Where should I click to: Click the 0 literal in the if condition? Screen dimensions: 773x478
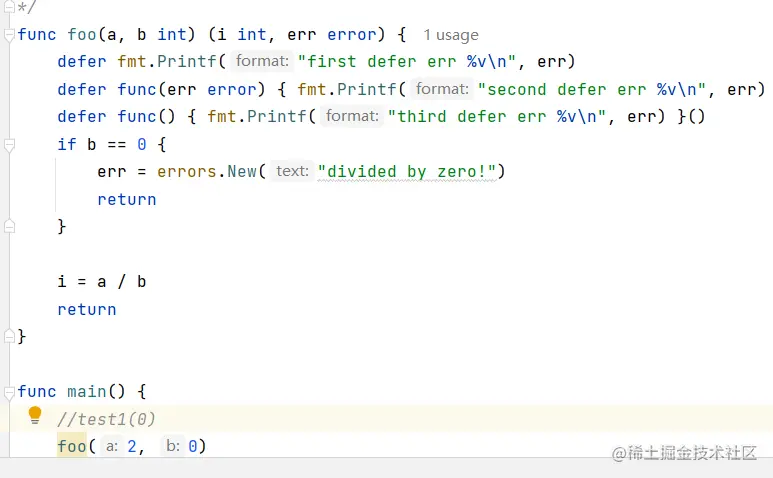142,144
